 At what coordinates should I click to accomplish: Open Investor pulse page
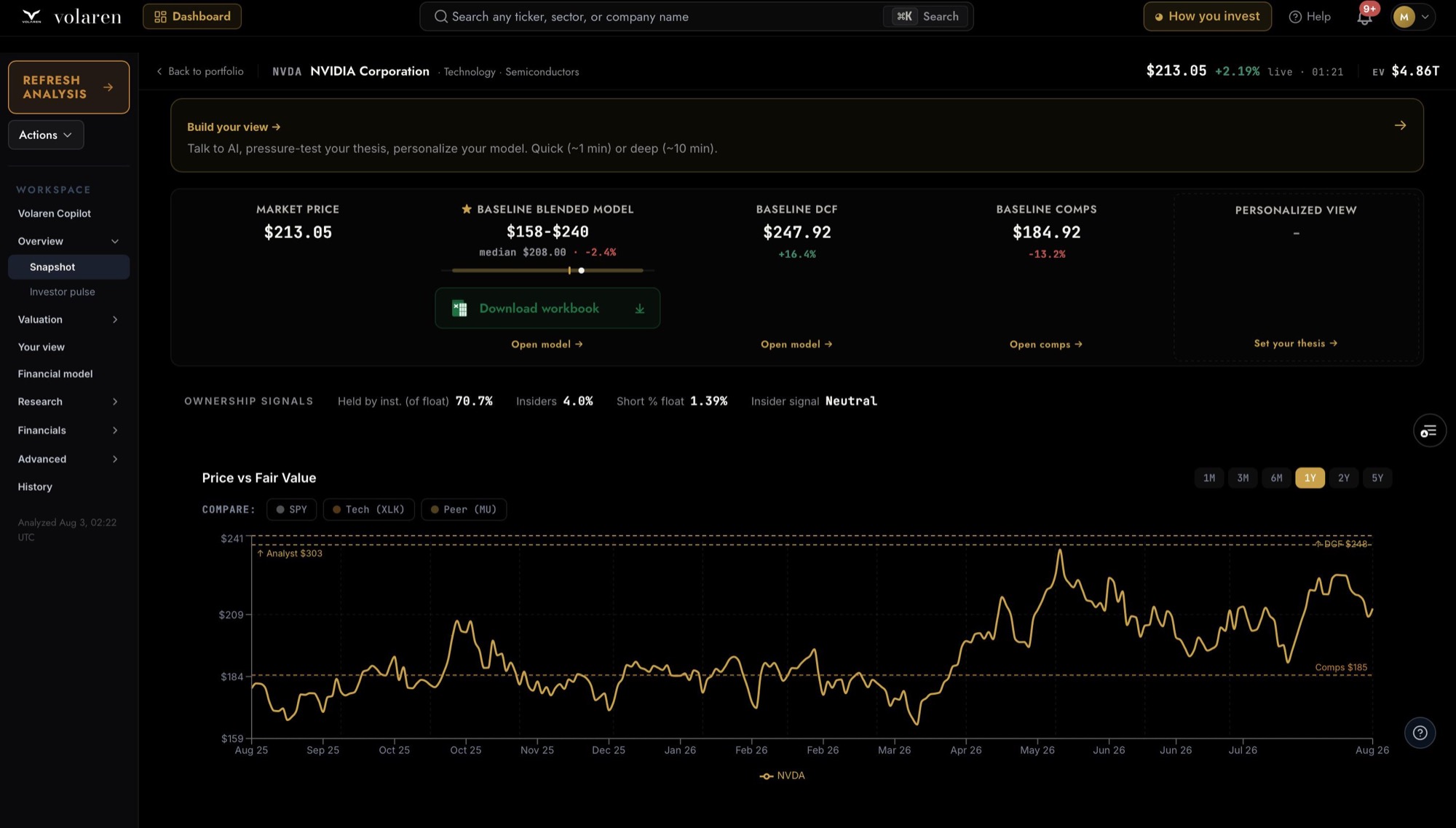point(62,291)
